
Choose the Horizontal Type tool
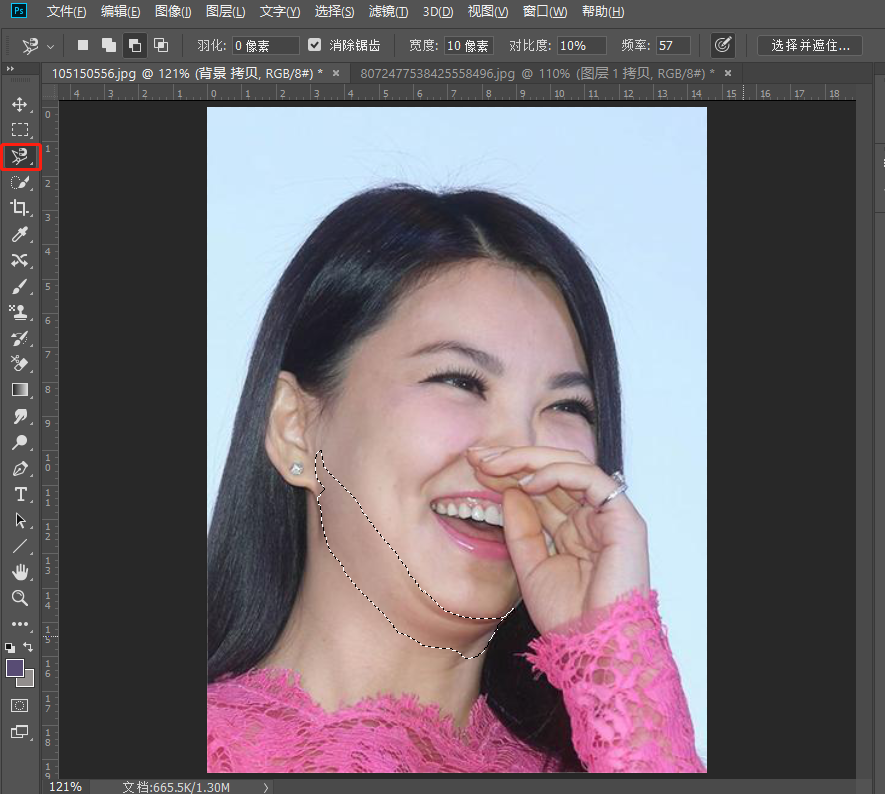(19, 494)
